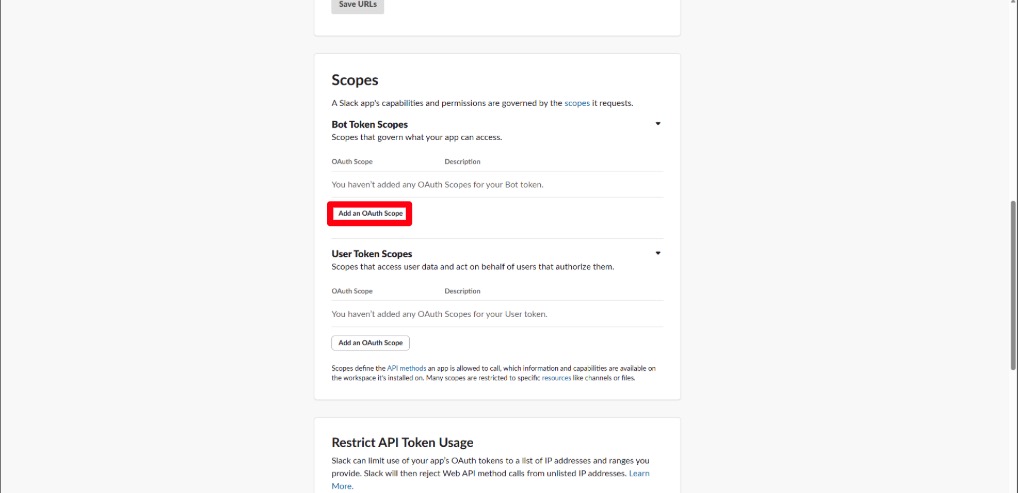Select Description column header under Bot Token Scopes

click(462, 161)
